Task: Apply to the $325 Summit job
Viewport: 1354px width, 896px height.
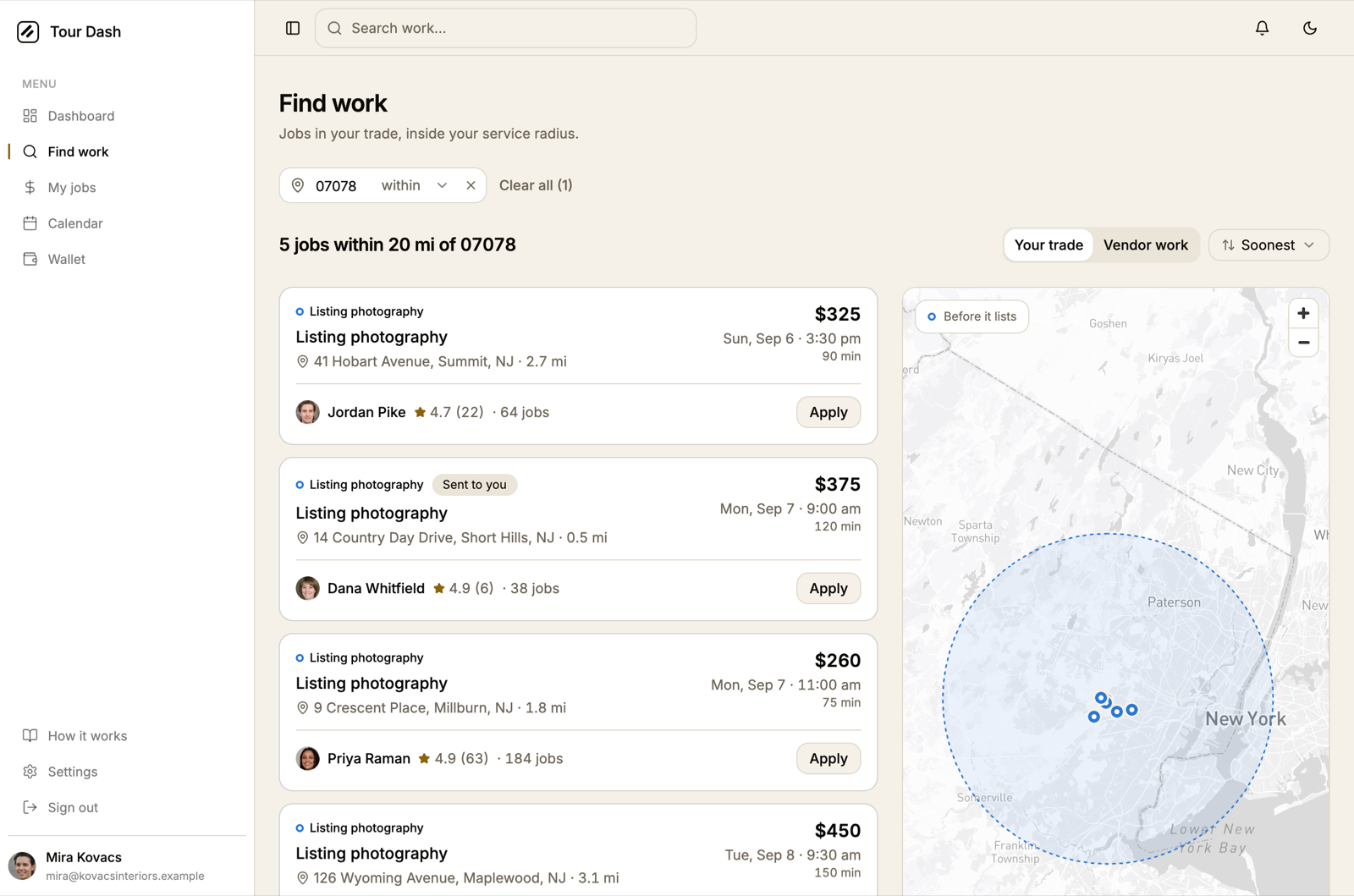Action: click(x=828, y=412)
